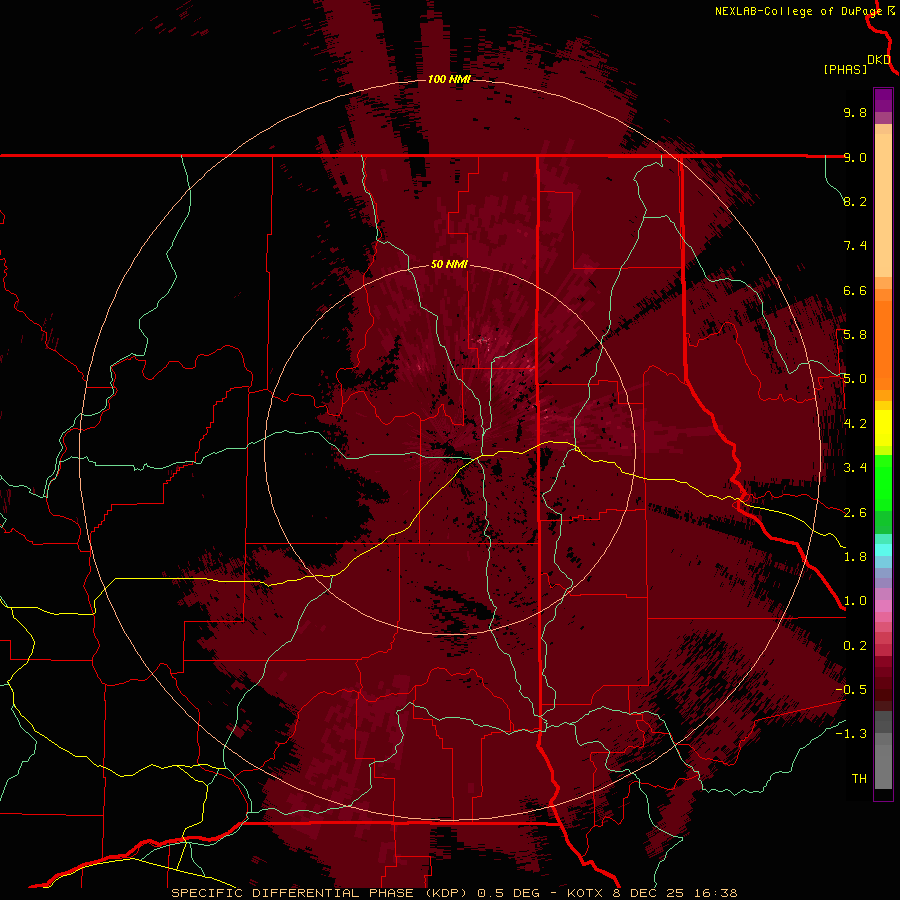This screenshot has height=900, width=900.
Task: Click the TH threshold label on the scale
Action: coord(859,779)
